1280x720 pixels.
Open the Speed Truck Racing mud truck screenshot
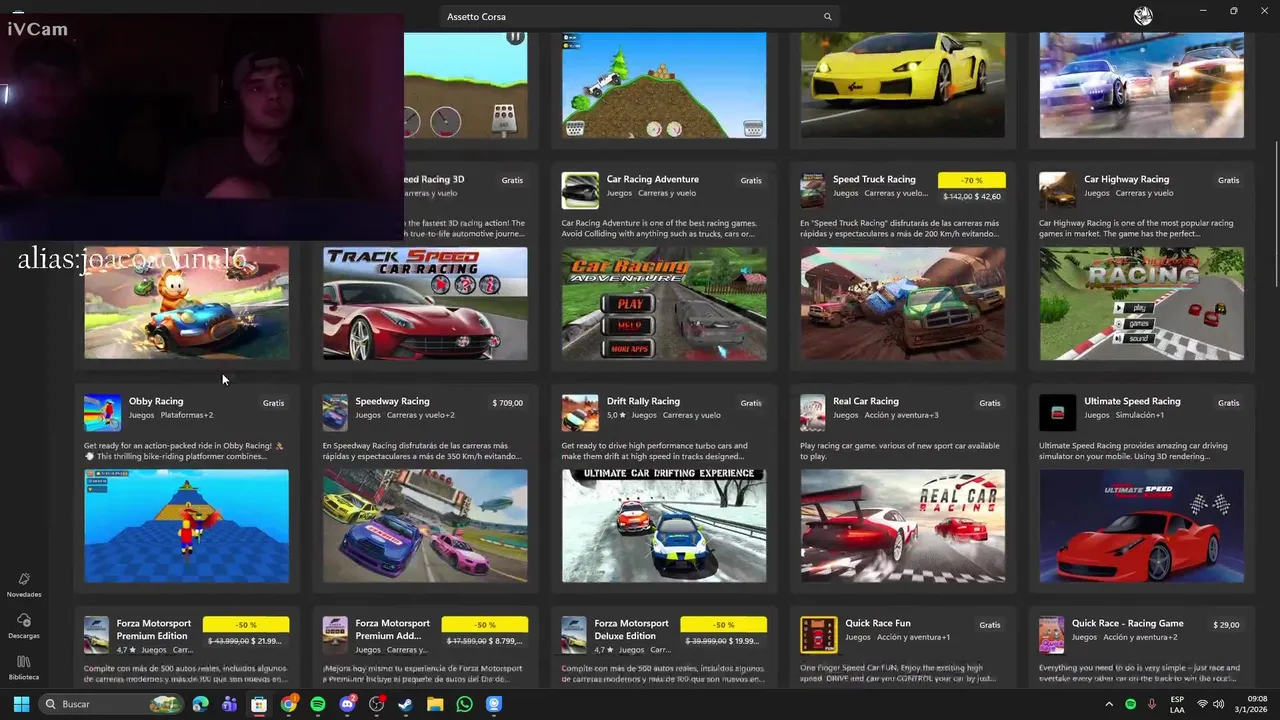click(x=903, y=304)
